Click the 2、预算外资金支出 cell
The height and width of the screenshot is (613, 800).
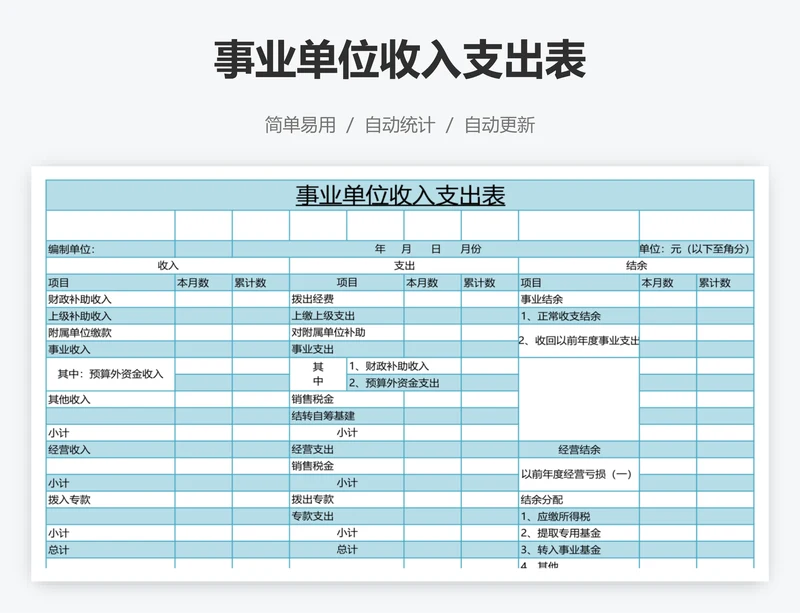click(404, 383)
